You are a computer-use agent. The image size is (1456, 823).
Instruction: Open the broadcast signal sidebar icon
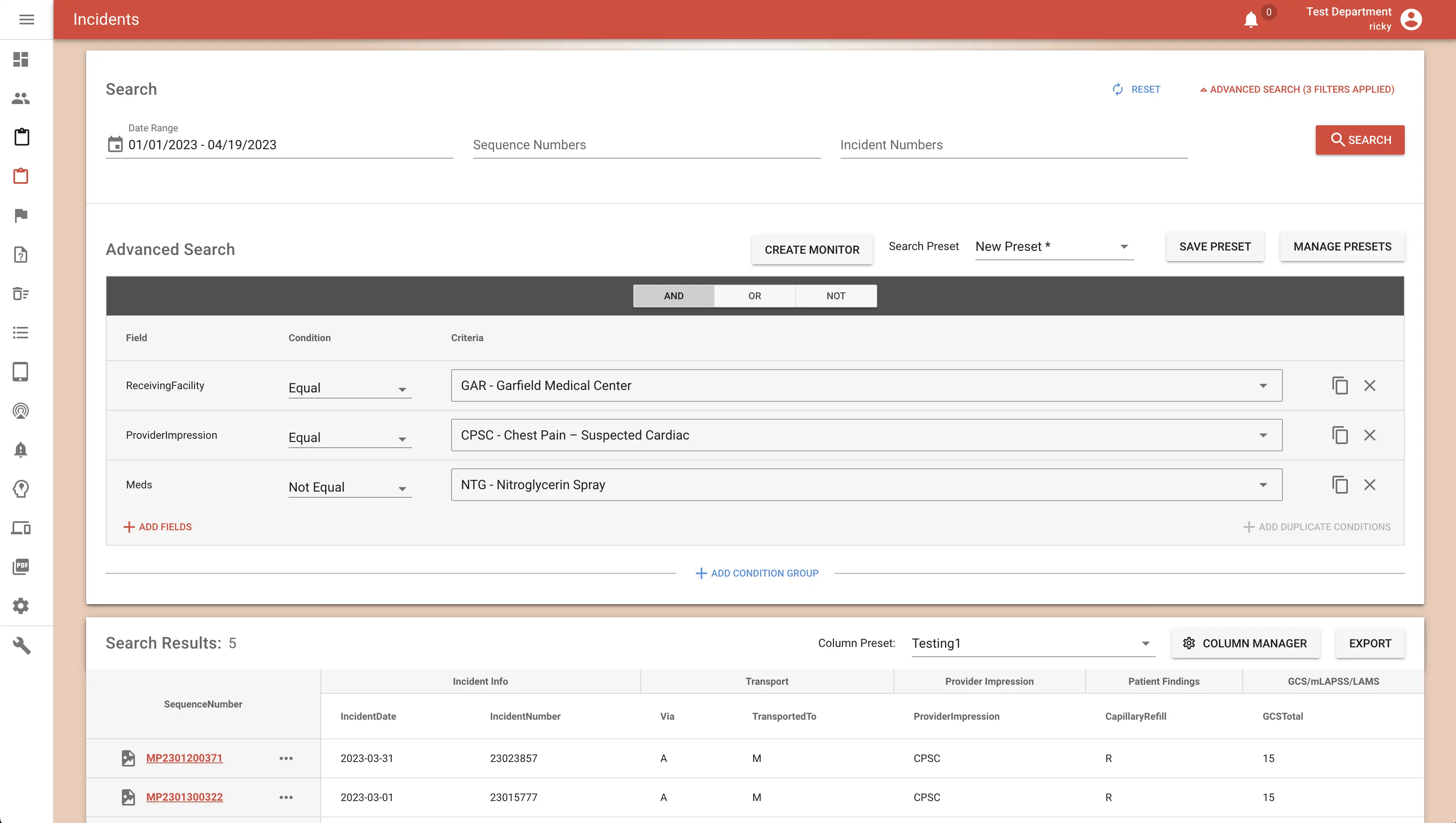click(21, 410)
